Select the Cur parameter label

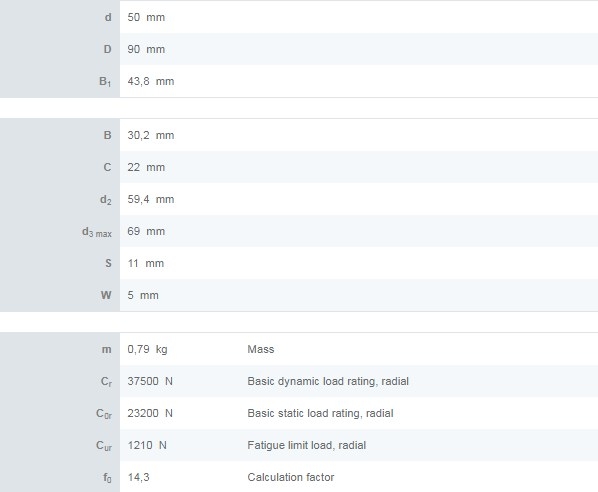tap(104, 446)
